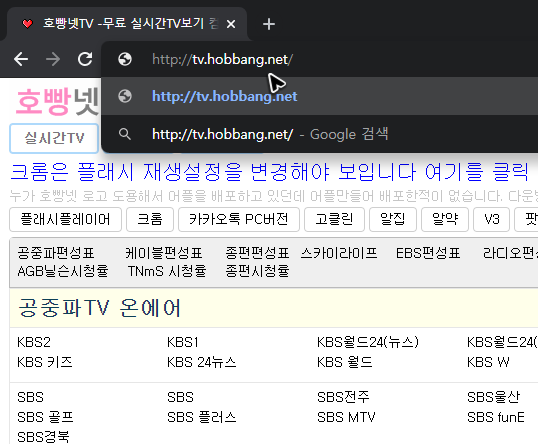
Task: Open a new tab with plus icon
Action: [269, 24]
